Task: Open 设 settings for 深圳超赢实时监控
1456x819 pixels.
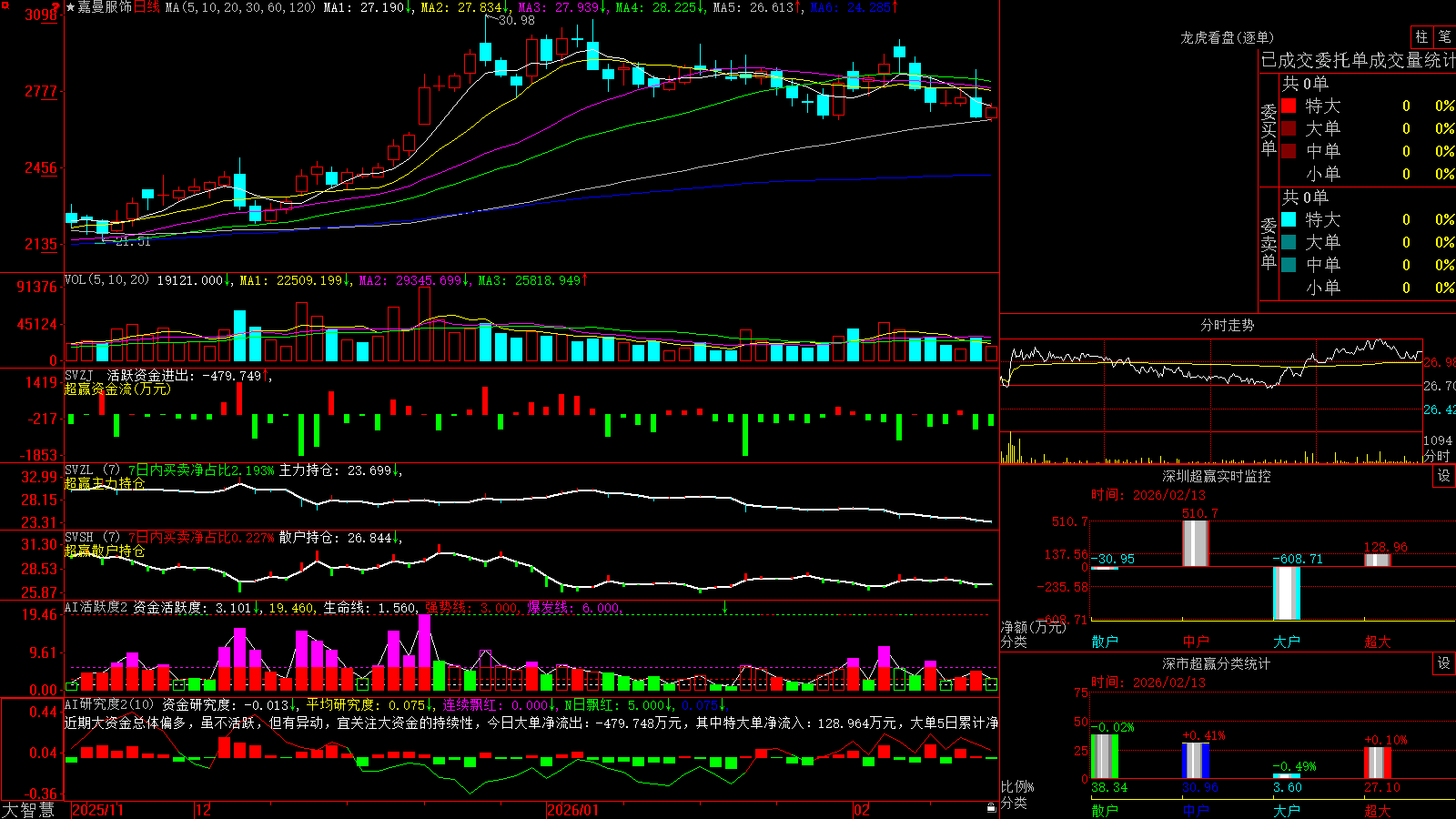Action: pos(1444,476)
